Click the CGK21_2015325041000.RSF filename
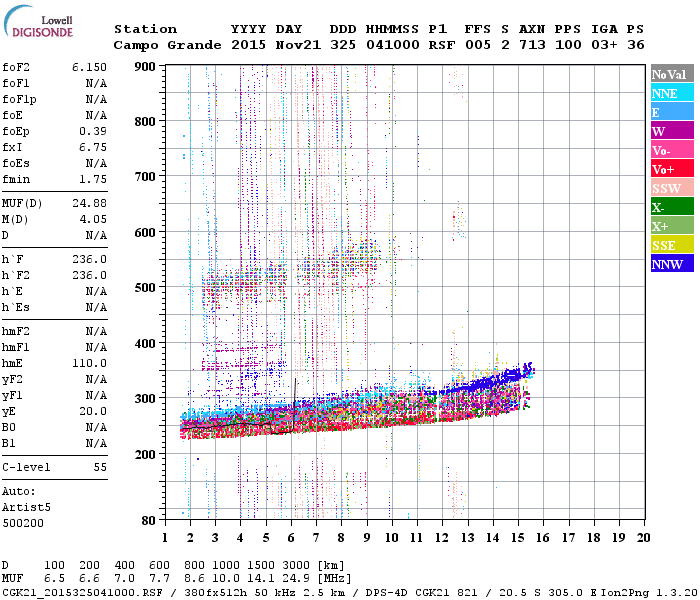Screen dimensions: 700x600 82,593
